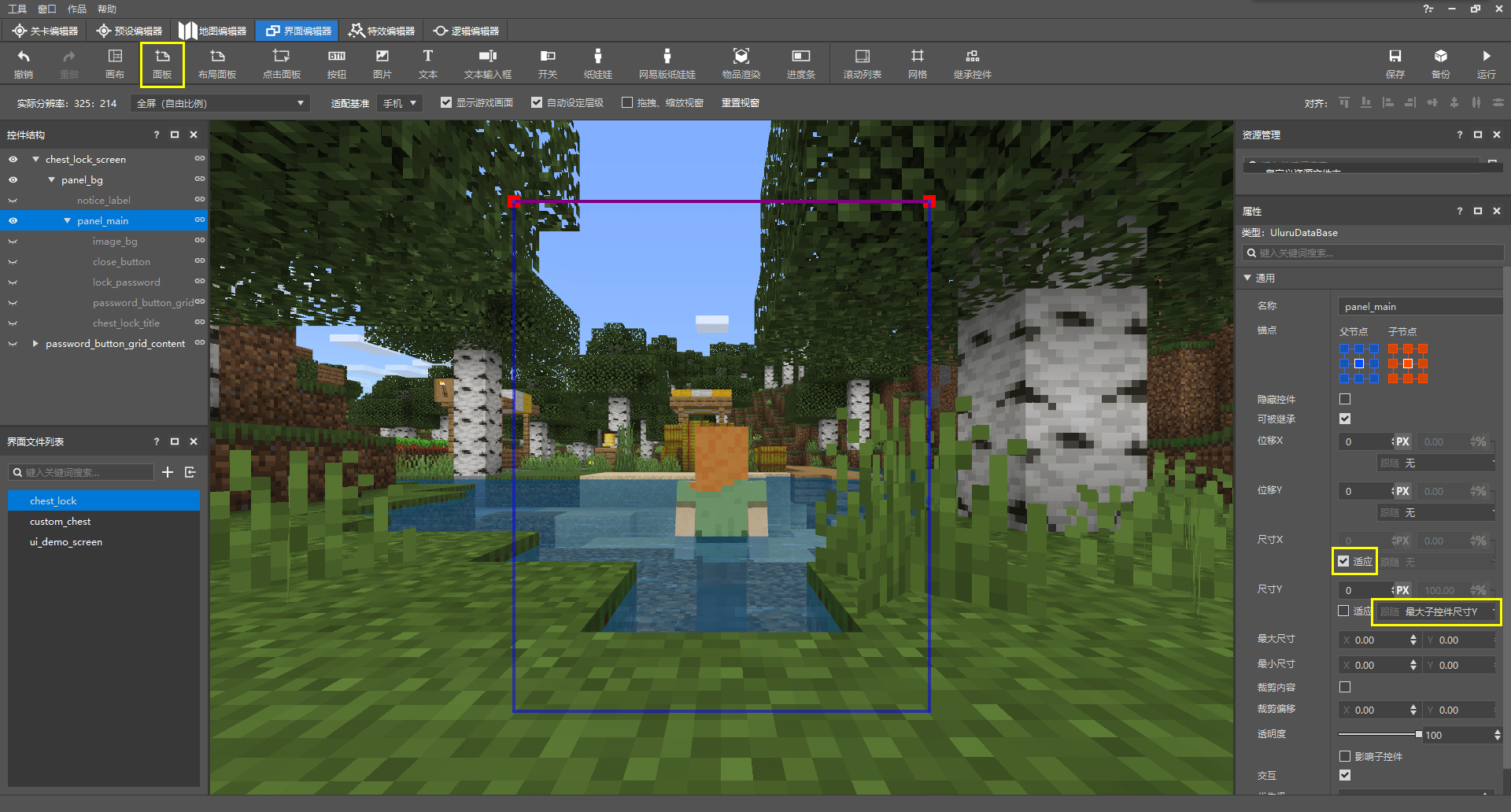Enable 影响子控件 checkbox
The image size is (1511, 812).
tap(1345, 756)
